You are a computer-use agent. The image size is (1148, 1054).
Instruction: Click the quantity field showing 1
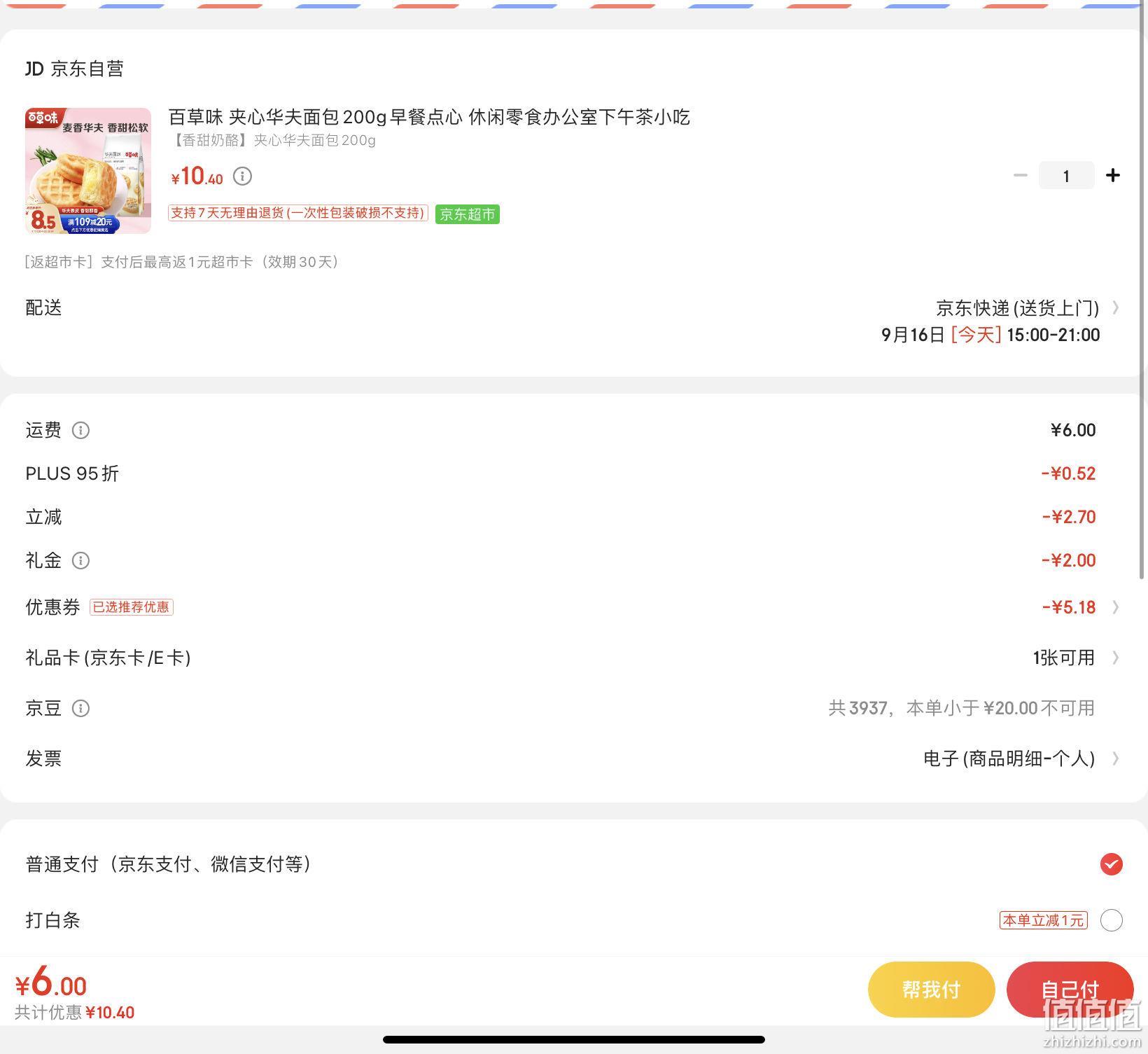(x=1066, y=175)
